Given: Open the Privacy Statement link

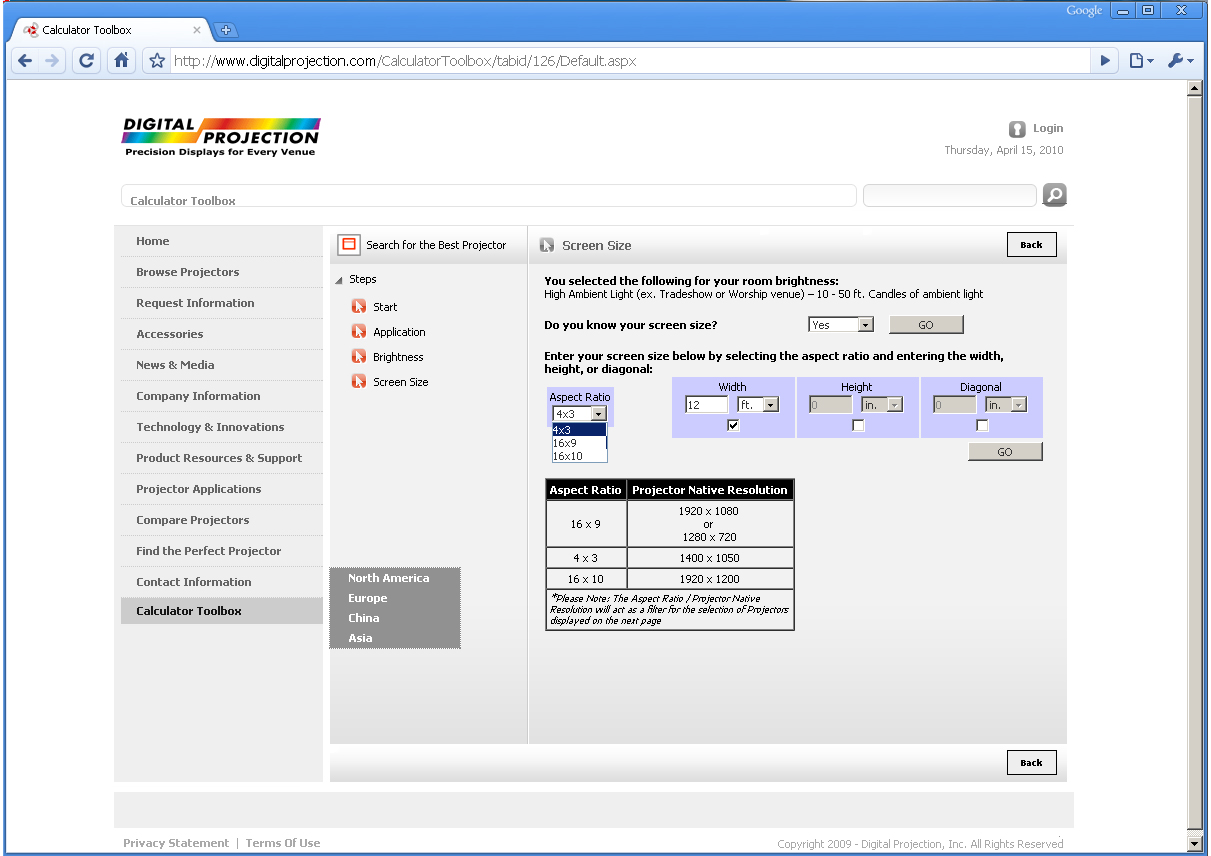Looking at the screenshot, I should coord(176,842).
